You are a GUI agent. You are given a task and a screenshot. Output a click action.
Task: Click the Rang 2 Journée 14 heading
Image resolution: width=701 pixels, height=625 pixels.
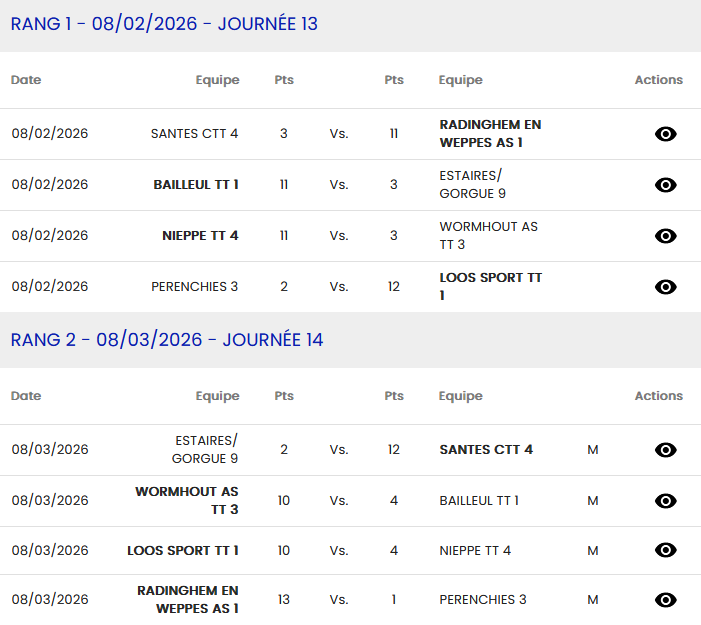(x=167, y=340)
